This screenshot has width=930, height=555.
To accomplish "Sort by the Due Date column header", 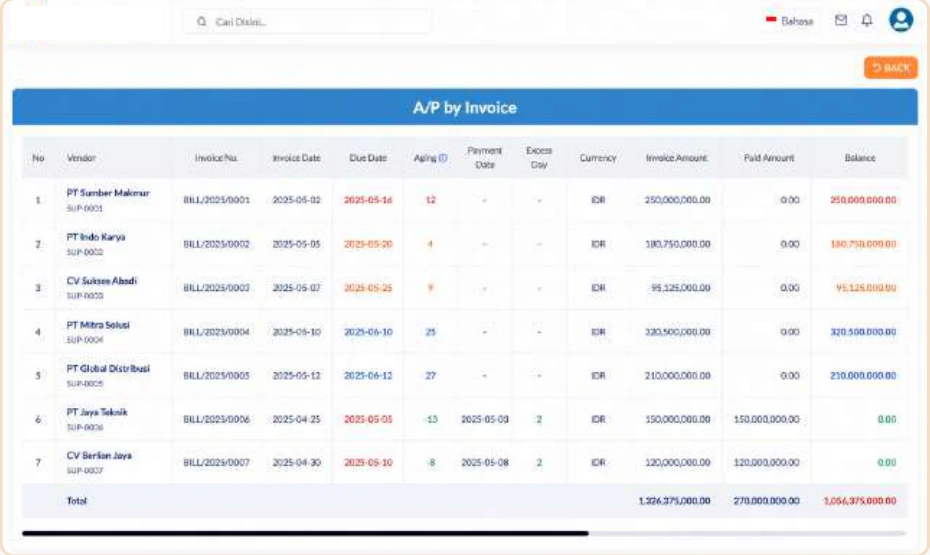I will [368, 158].
